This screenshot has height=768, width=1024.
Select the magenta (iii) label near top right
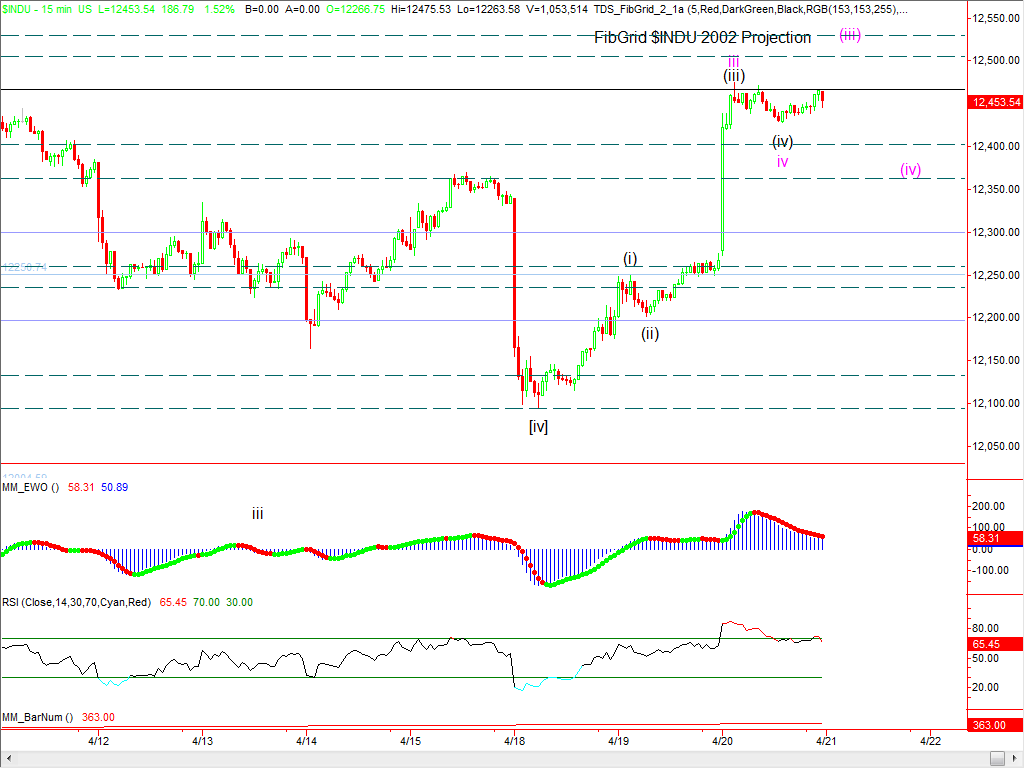point(849,34)
